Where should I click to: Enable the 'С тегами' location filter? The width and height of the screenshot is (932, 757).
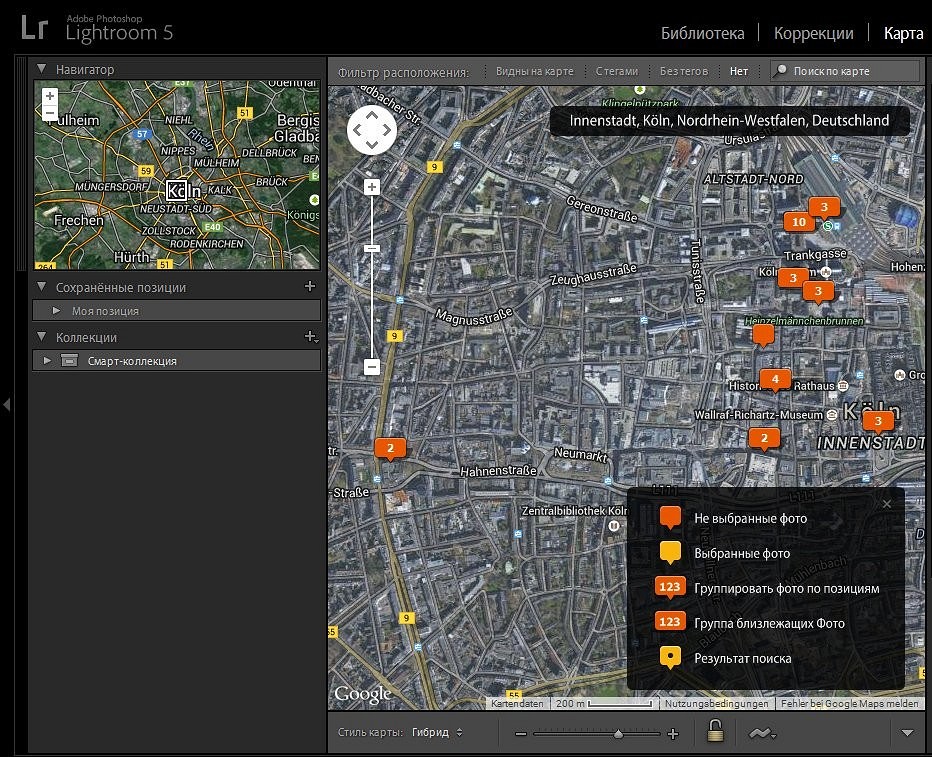tap(616, 71)
